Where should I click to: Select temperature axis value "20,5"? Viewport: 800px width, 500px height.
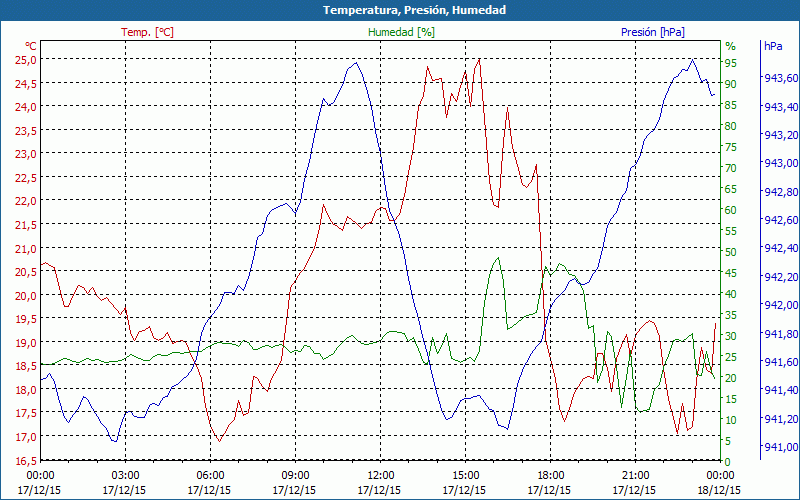(x=26, y=271)
